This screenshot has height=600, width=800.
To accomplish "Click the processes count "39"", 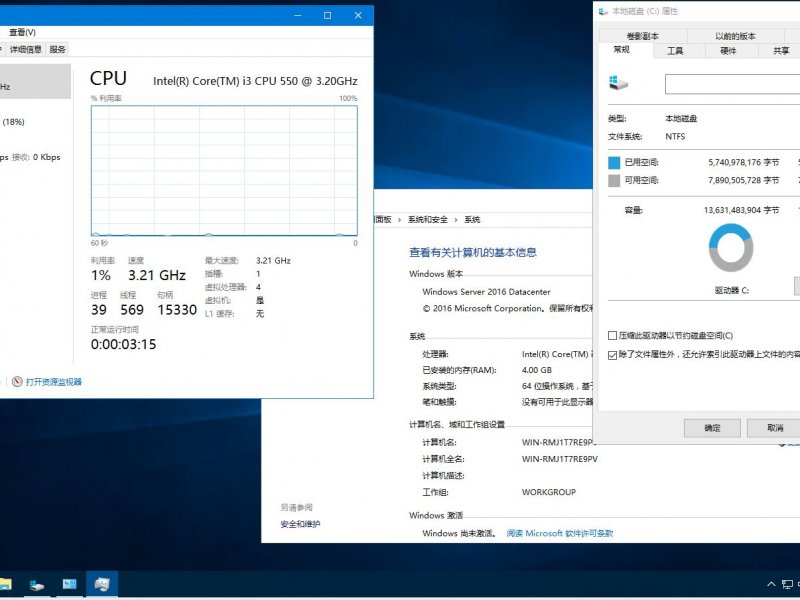I will [99, 310].
